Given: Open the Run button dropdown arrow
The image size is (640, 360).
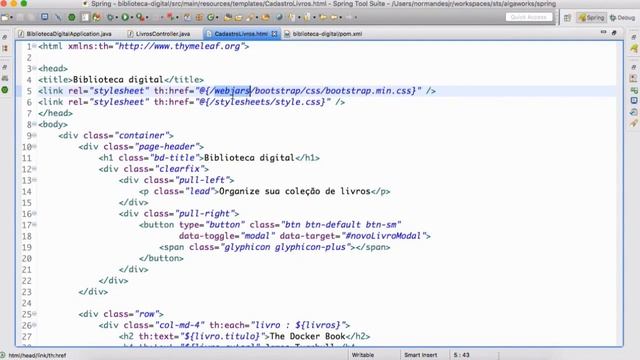Looking at the screenshot, I should pos(131,18).
